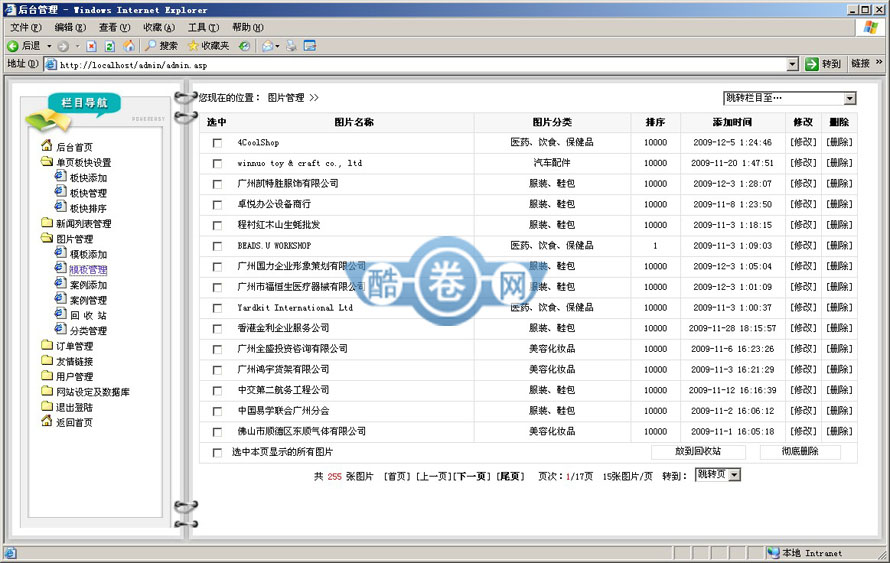Screen dimensions: 890x563
Task: Click page icon beside 板块管理
Action: (60, 192)
